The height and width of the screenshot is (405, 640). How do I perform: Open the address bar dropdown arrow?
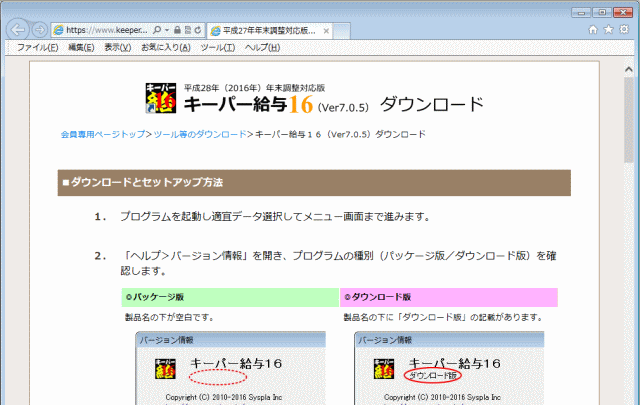pos(167,30)
